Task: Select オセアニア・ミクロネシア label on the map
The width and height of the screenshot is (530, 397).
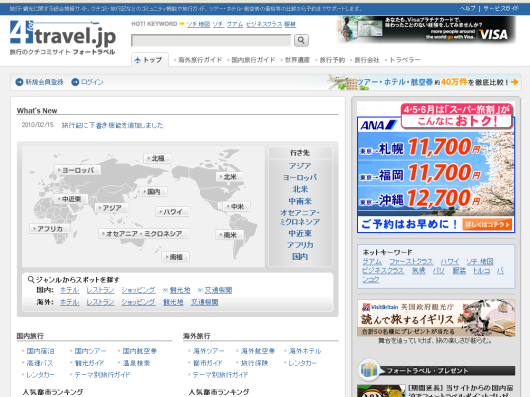Action: [144, 233]
